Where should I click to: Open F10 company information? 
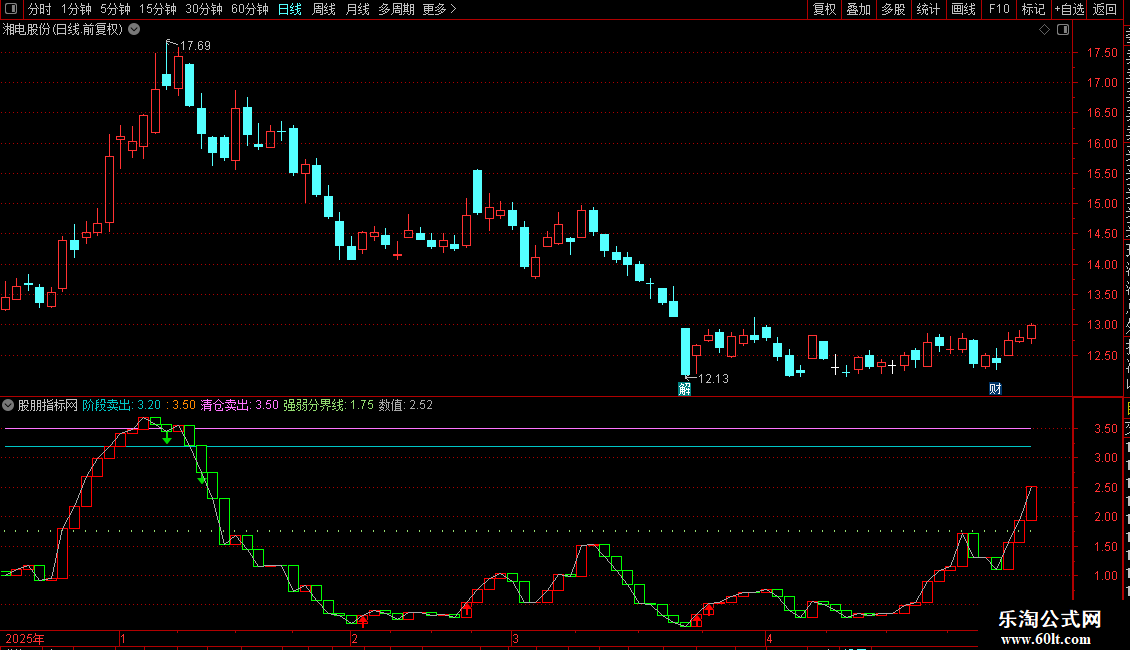999,9
